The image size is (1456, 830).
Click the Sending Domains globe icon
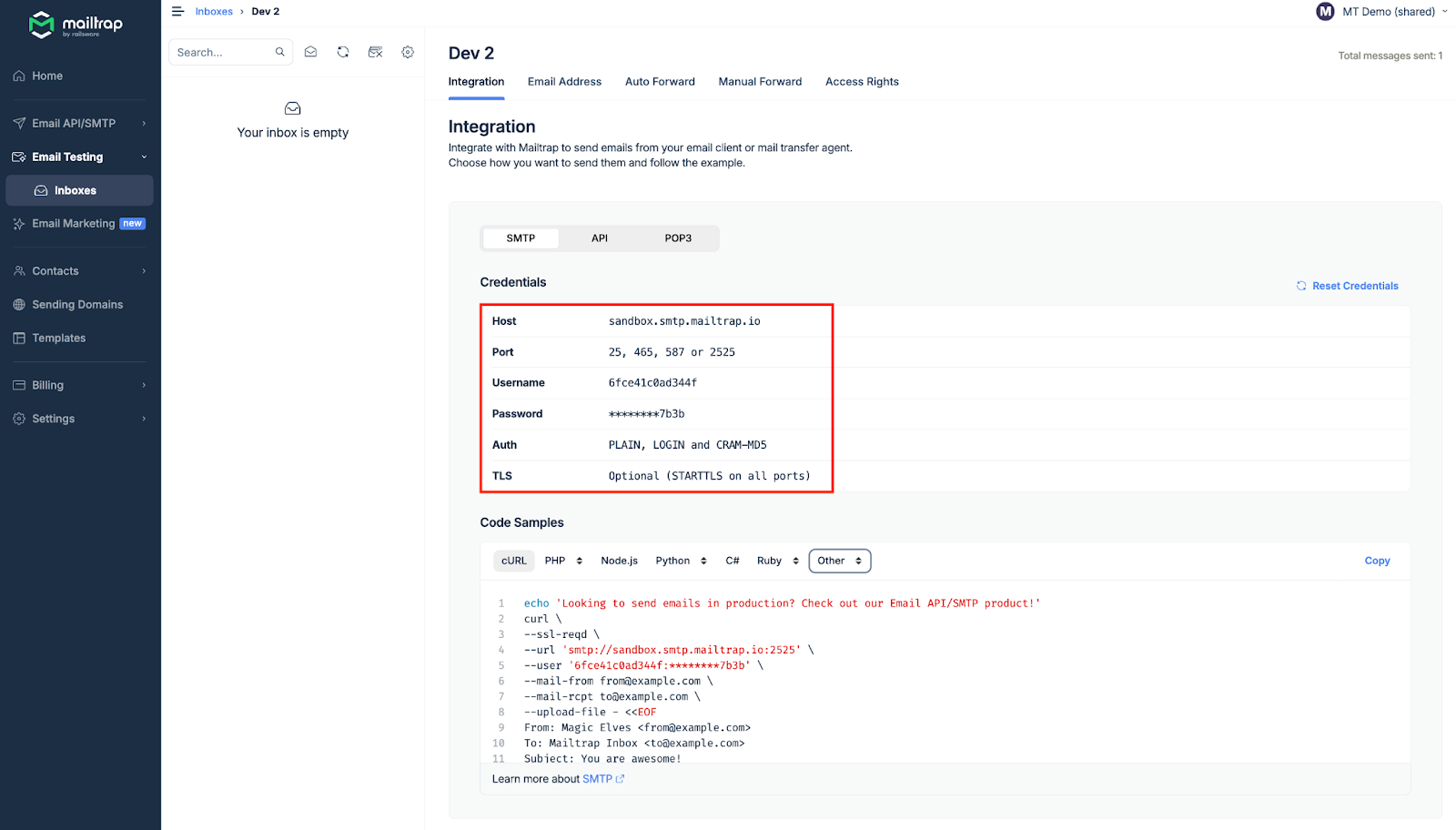(19, 304)
